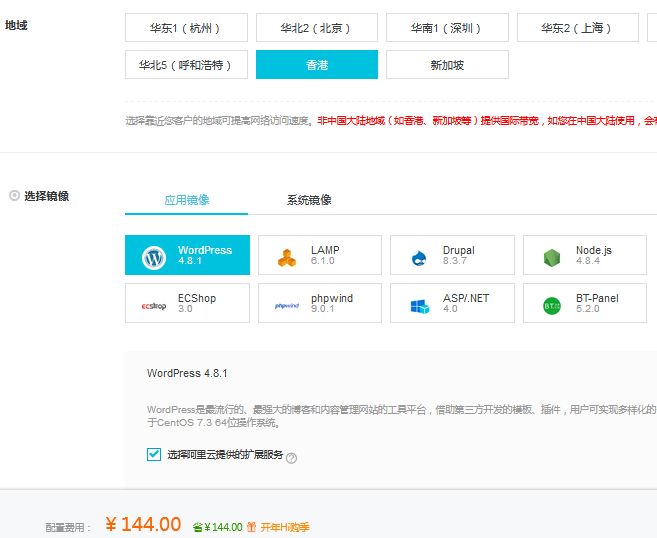Pick the Node.js 4.8.4 image label
The image size is (657, 538).
594,255
